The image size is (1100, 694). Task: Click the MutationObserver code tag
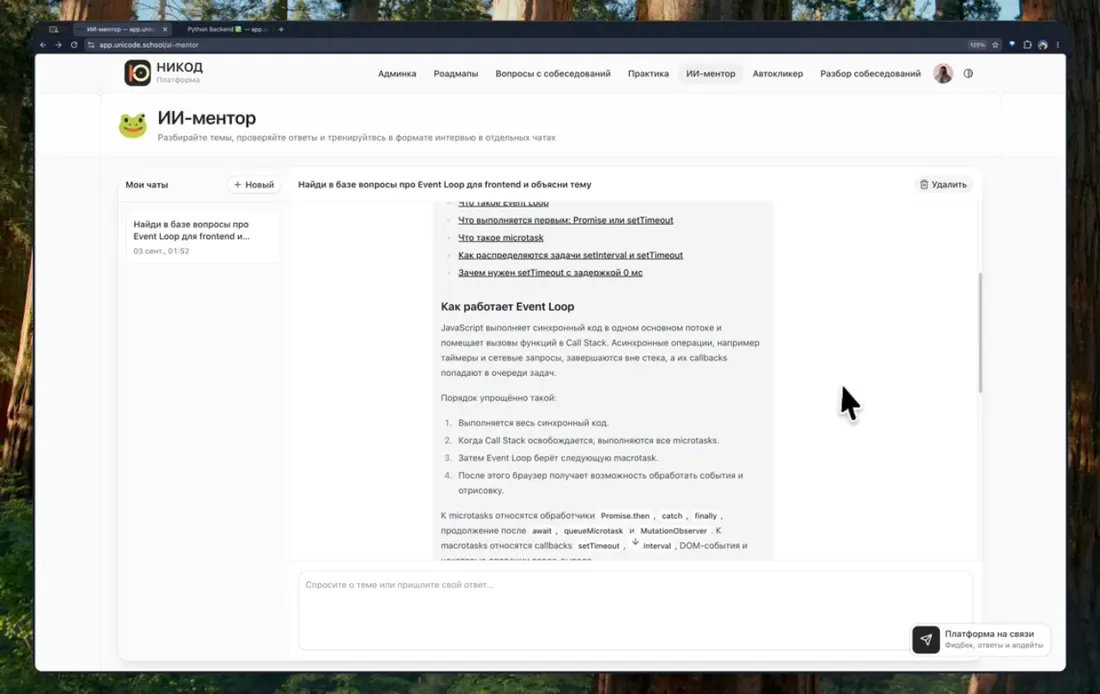673,531
